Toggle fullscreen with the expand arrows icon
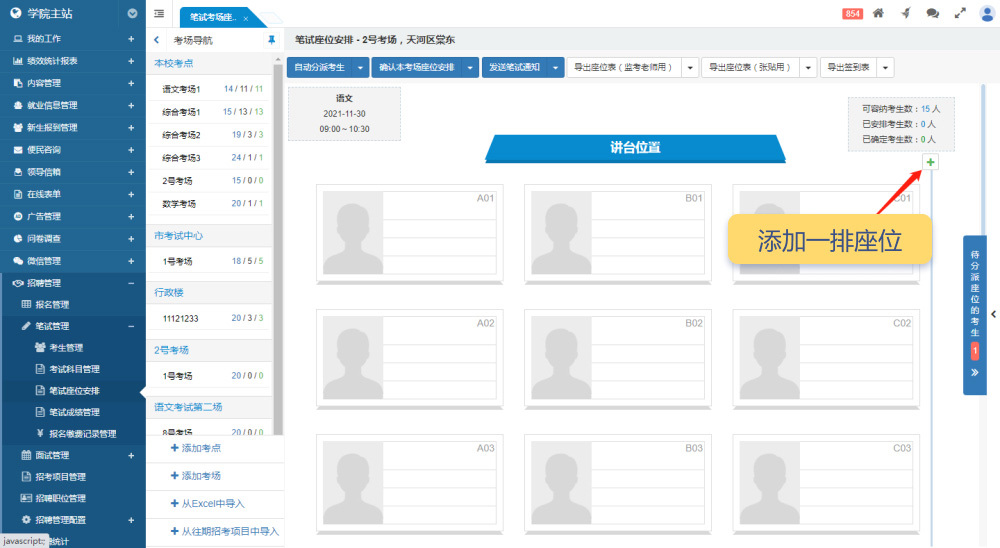Image resolution: width=1000 pixels, height=548 pixels. pyautogui.click(x=960, y=14)
